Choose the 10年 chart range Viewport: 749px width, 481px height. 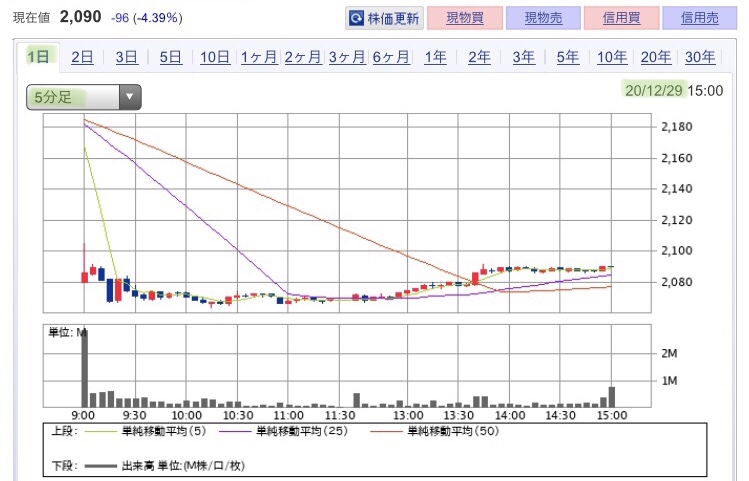click(x=612, y=57)
